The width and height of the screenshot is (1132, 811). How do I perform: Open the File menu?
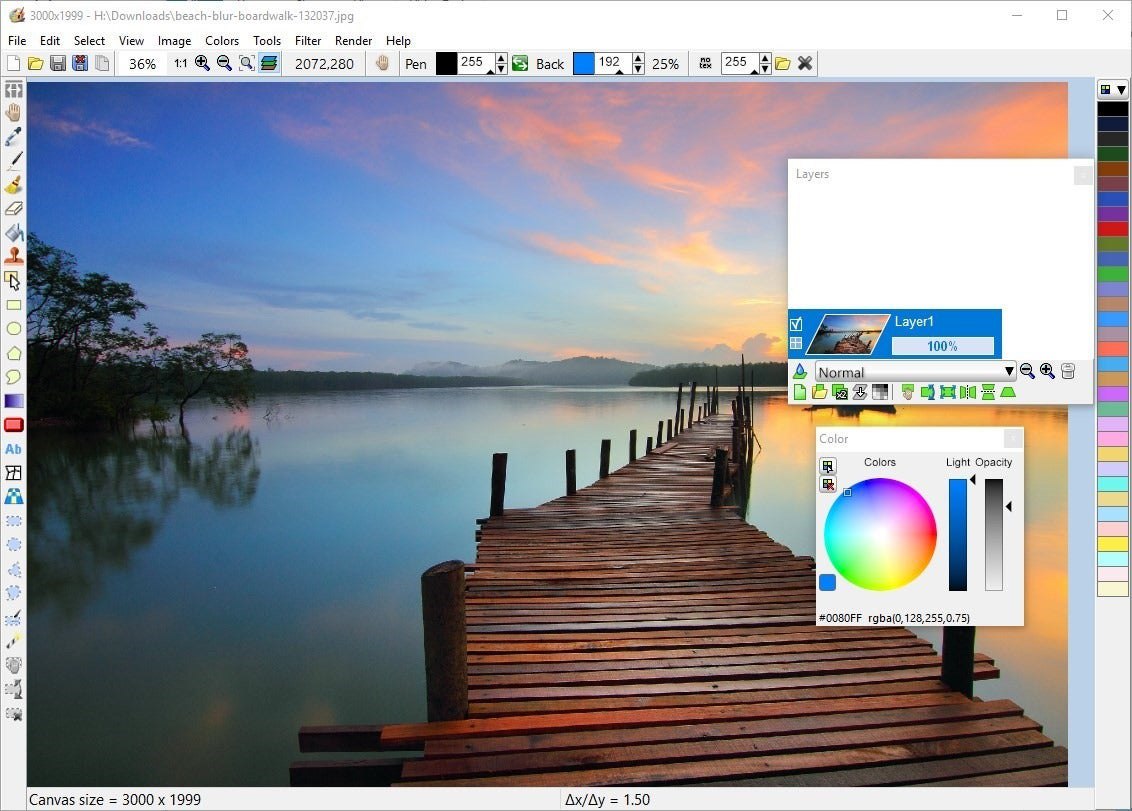(x=17, y=40)
